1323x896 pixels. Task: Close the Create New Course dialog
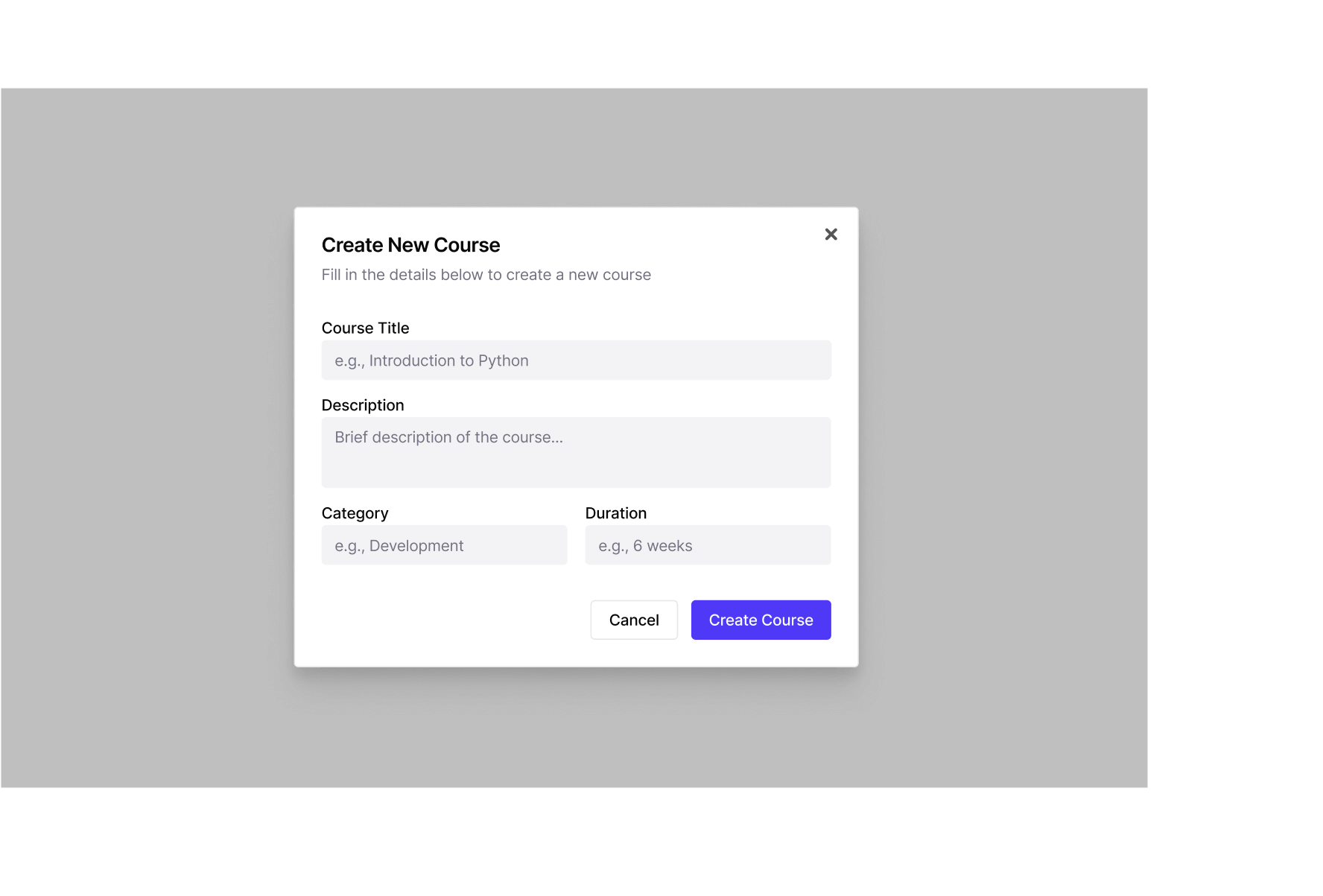coord(831,235)
